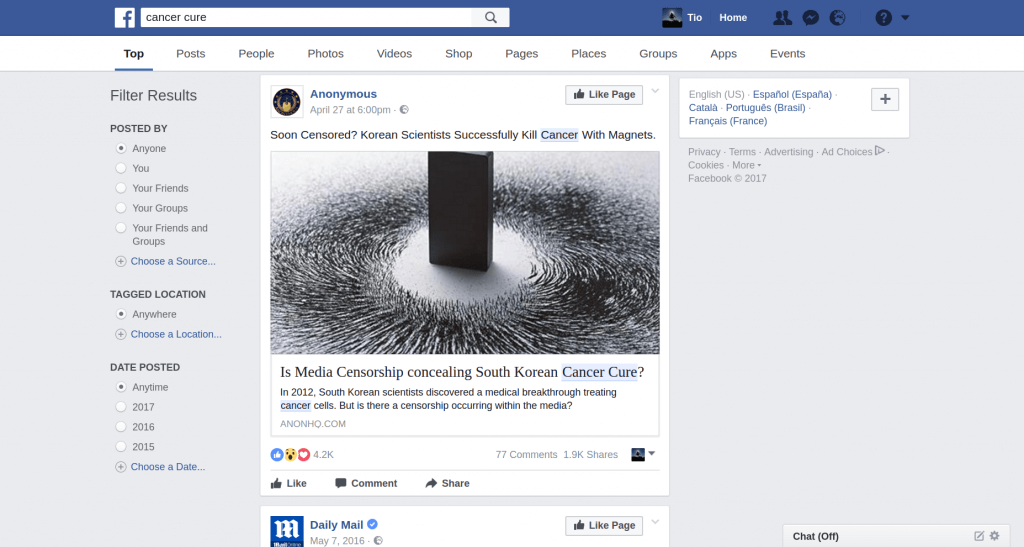Expand 'Choose a Date...' option

167,467
